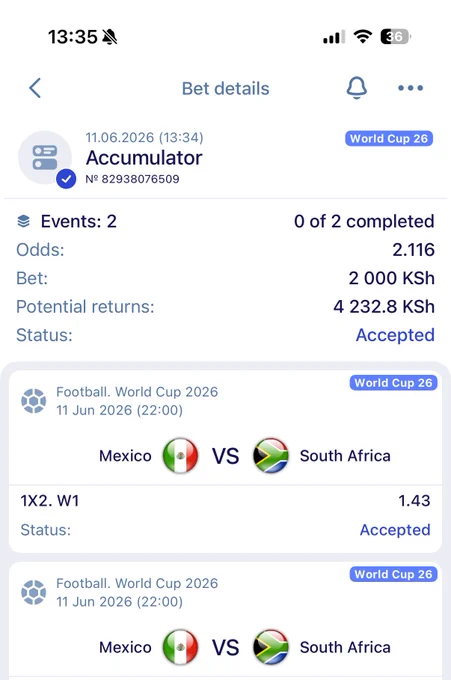Viewport: 451px width, 680px height.
Task: Tap World Cup 26 tag on second event
Action: click(x=393, y=574)
